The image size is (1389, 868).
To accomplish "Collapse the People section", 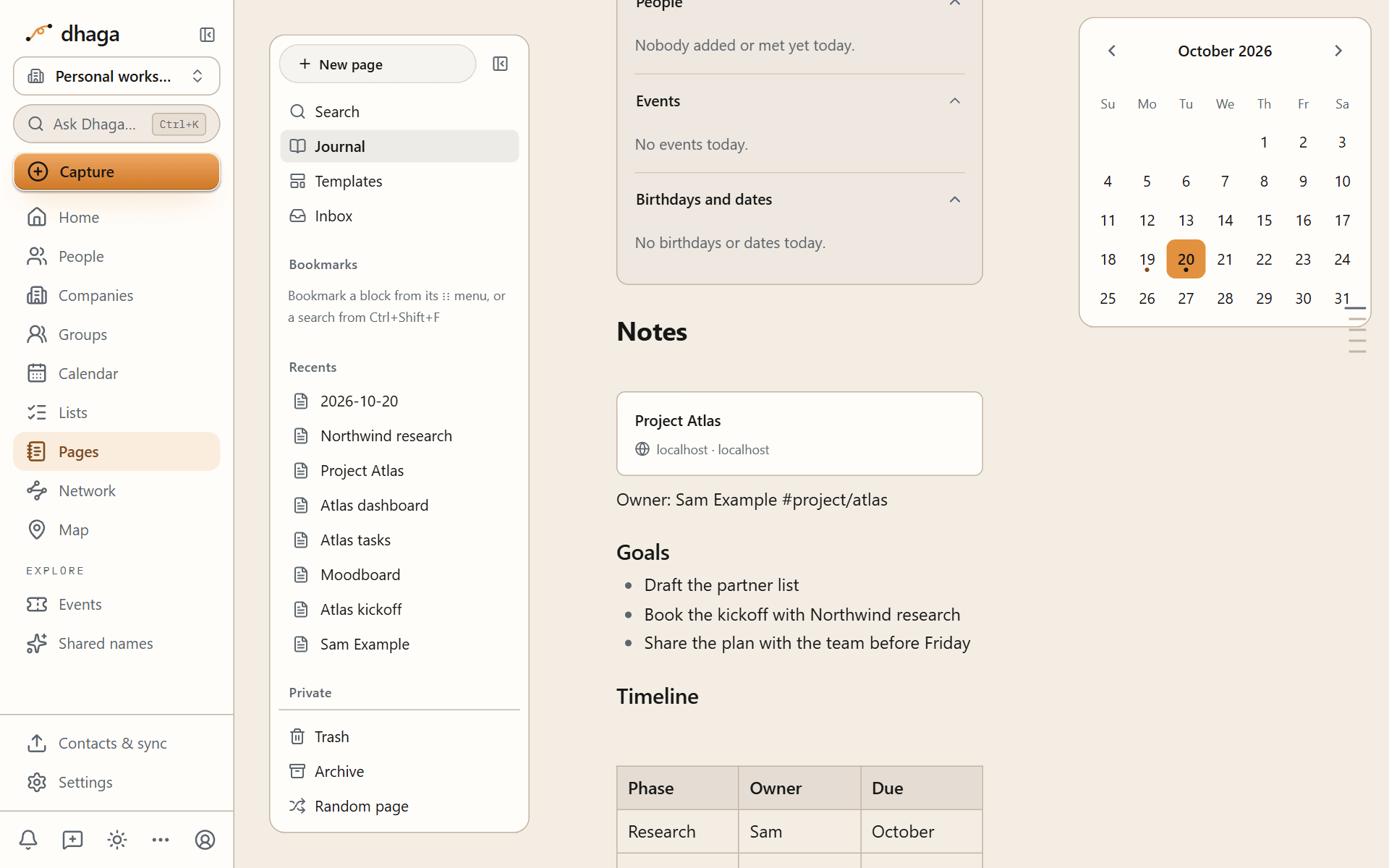I will 955,4.
